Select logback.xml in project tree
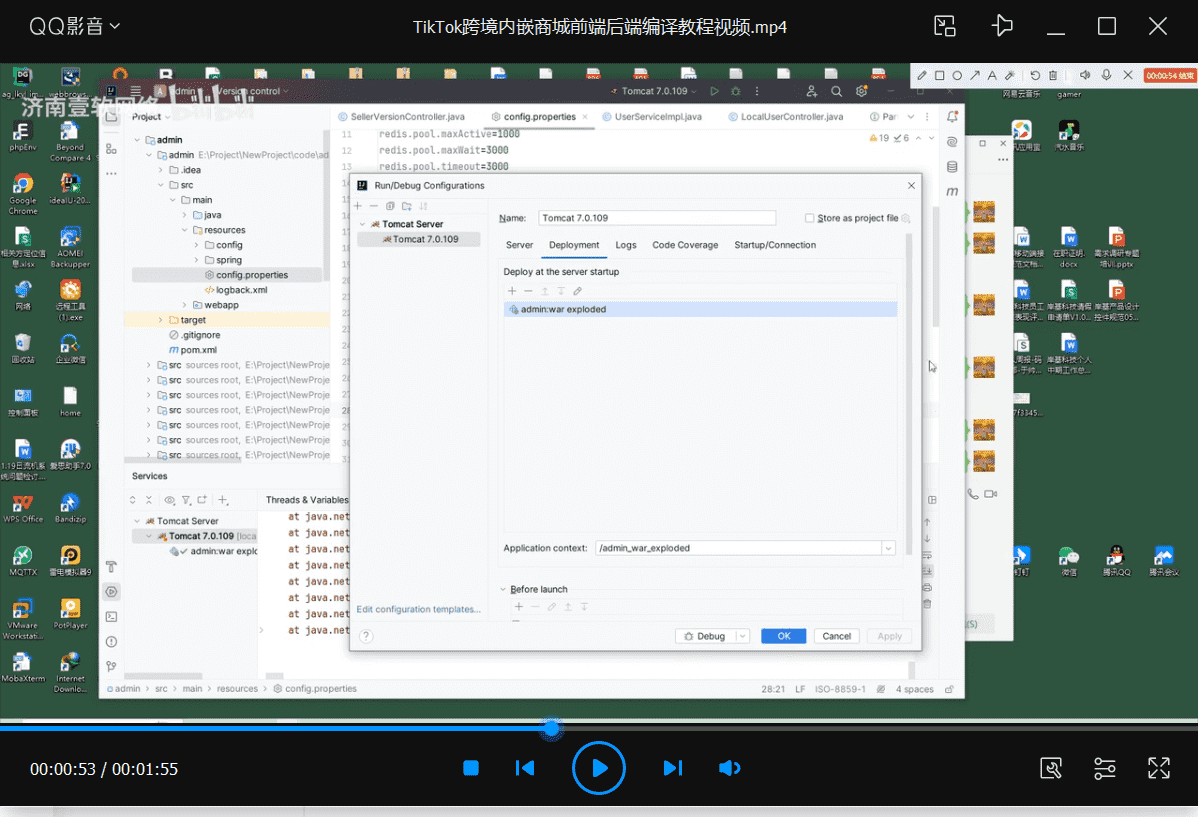This screenshot has width=1198, height=817. click(236, 290)
